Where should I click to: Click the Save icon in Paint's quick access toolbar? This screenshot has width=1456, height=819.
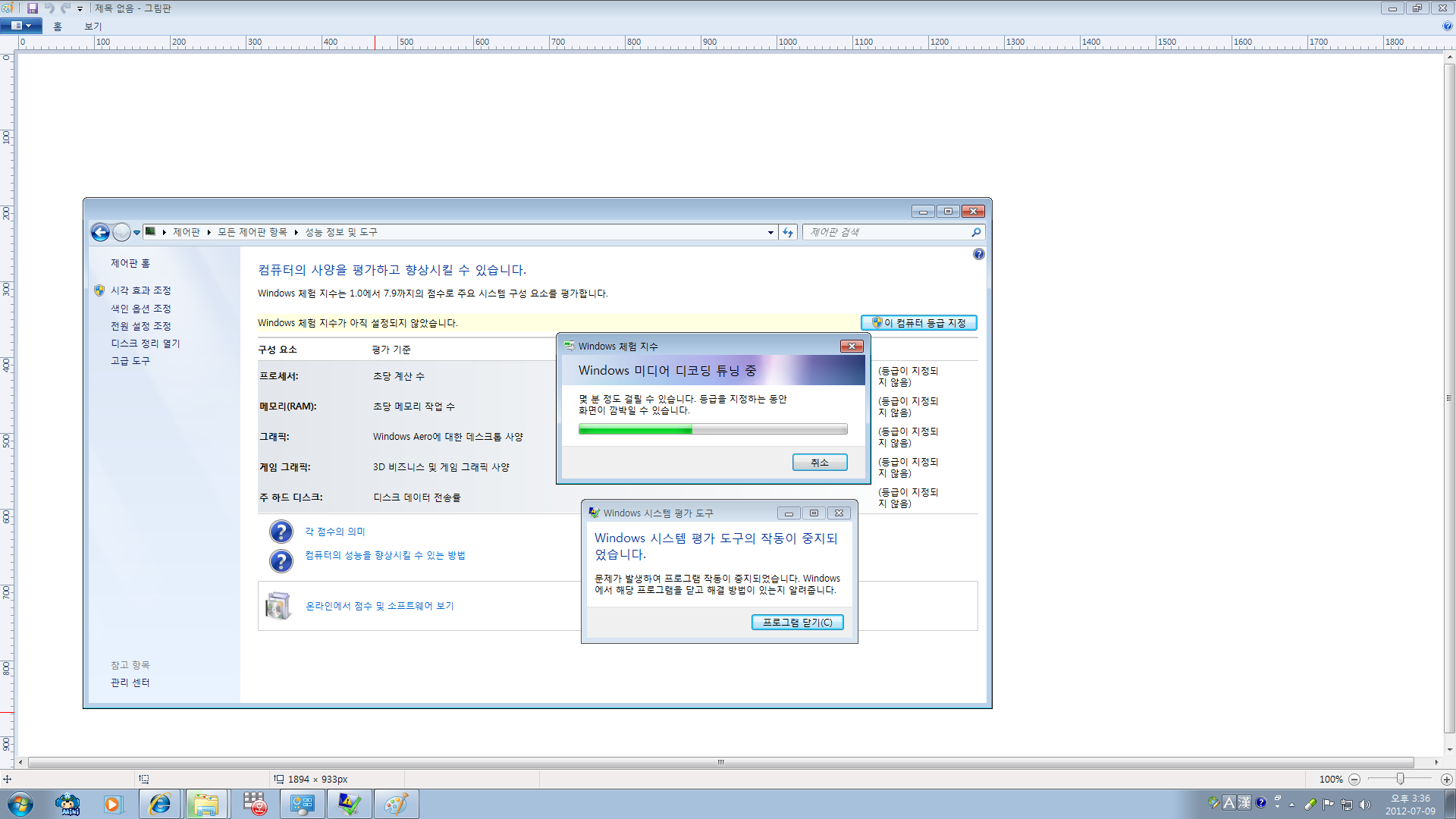(32, 8)
